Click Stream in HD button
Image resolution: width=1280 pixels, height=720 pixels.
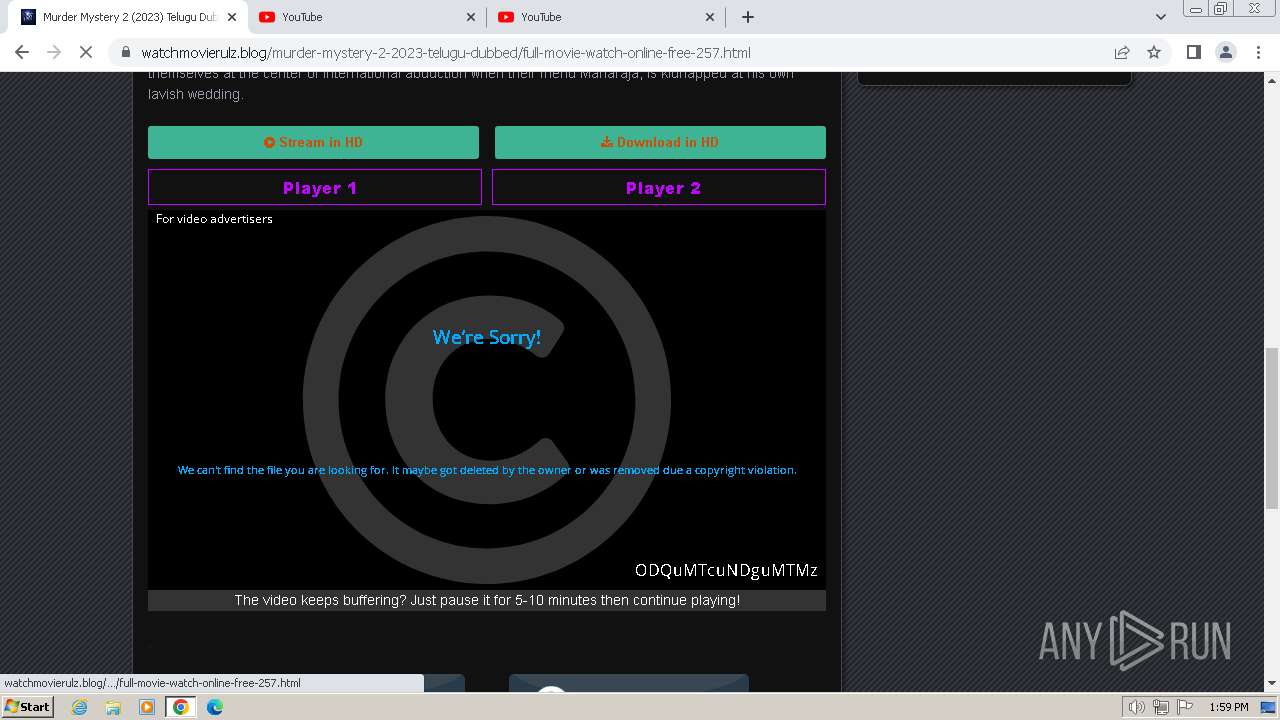313,142
